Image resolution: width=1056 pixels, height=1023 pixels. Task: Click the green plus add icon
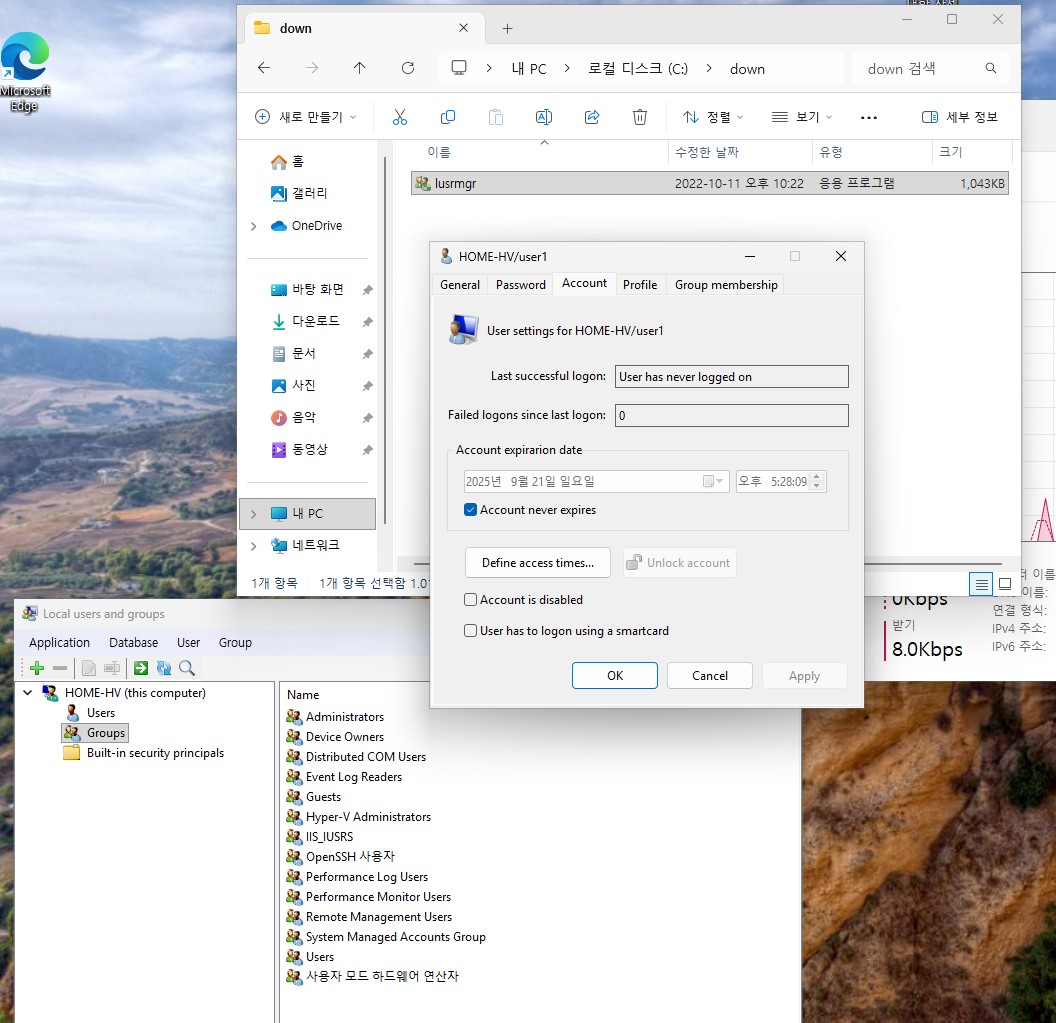click(x=37, y=668)
